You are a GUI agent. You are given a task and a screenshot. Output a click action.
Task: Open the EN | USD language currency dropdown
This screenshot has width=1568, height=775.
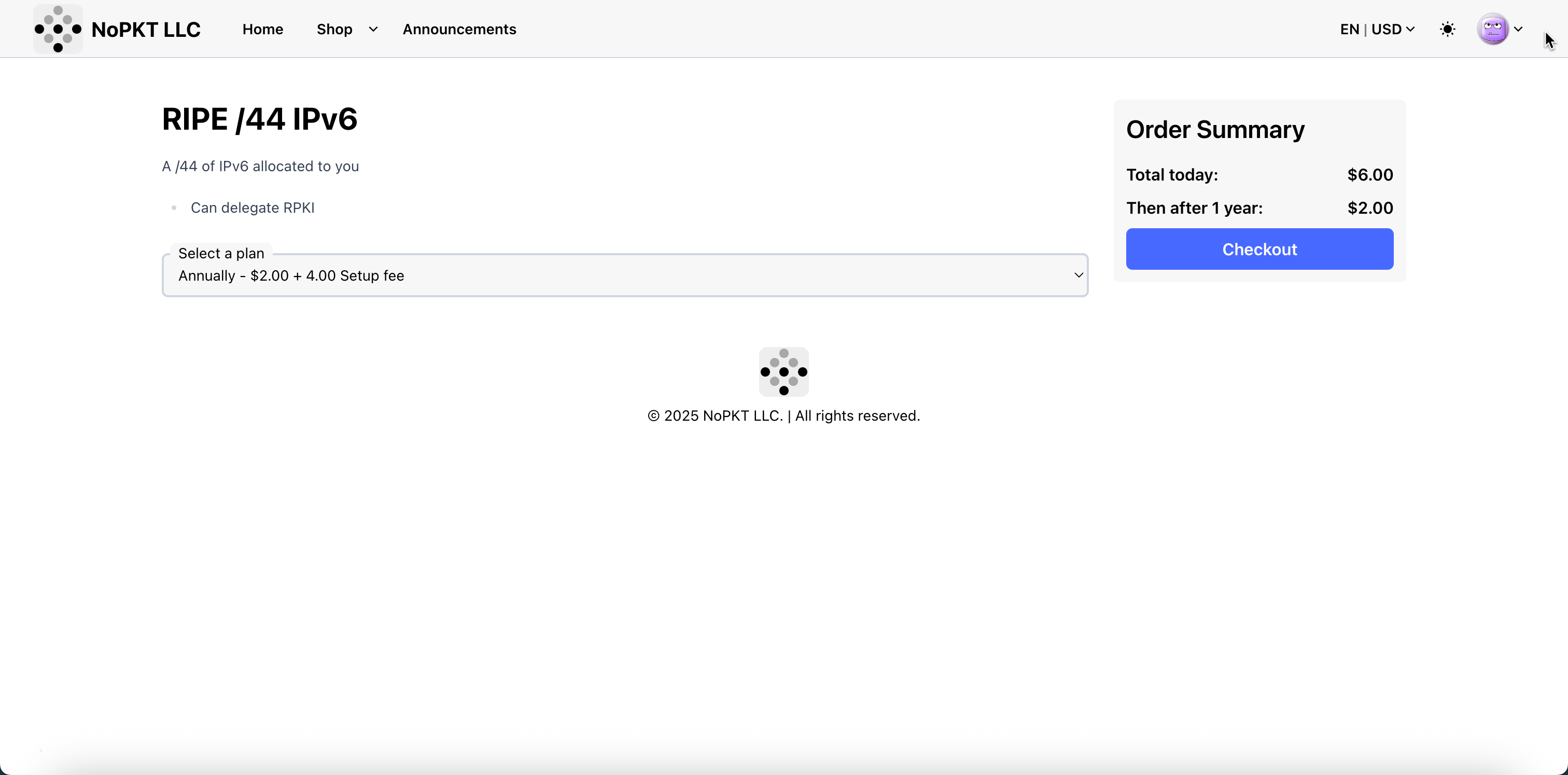[1377, 29]
